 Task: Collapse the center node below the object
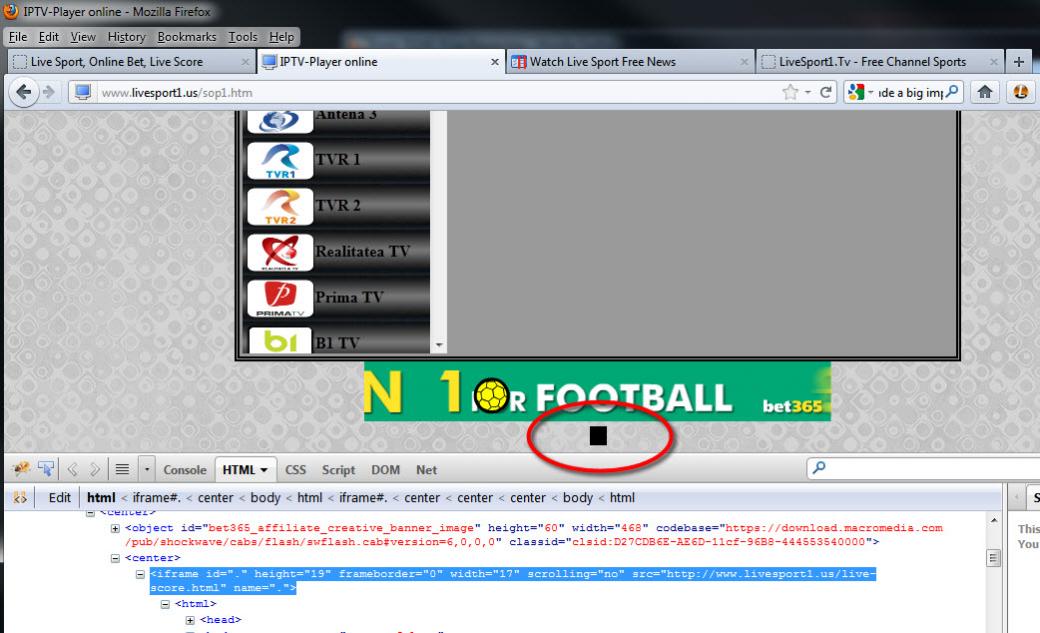[x=115, y=558]
